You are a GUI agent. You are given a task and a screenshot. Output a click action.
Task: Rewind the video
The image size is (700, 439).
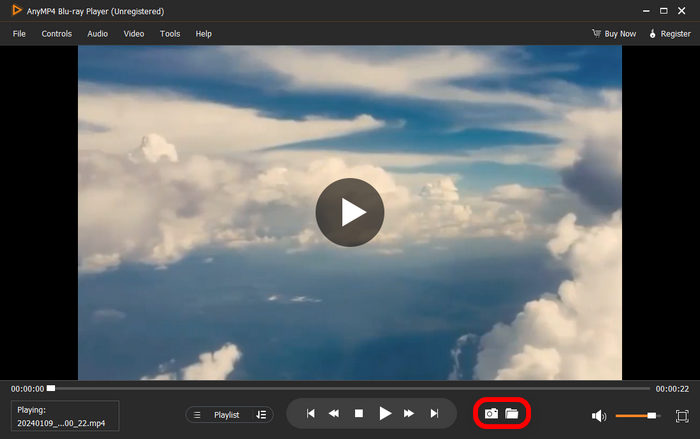(334, 413)
